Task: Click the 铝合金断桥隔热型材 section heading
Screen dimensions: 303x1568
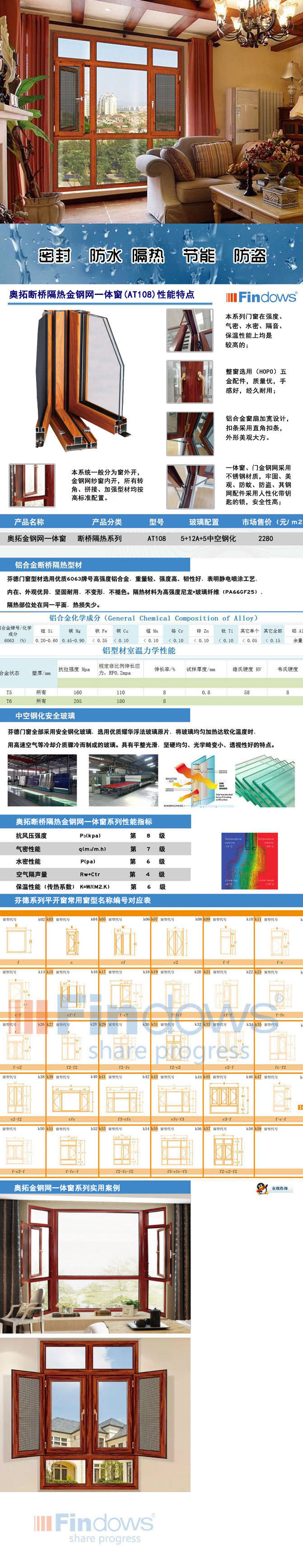Action: pyautogui.click(x=49, y=565)
